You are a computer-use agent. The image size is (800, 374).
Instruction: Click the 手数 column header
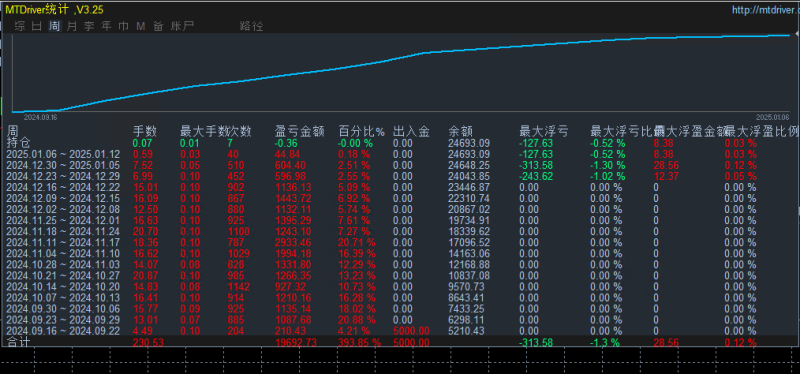(145, 132)
